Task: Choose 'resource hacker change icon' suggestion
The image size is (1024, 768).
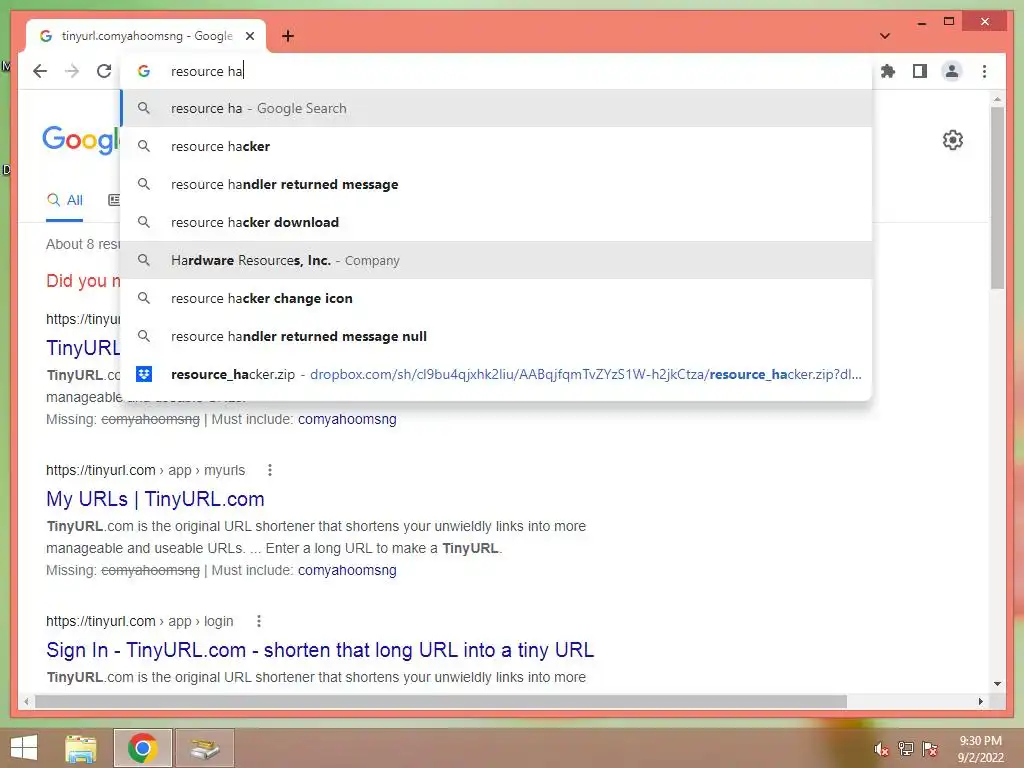Action: (496, 298)
